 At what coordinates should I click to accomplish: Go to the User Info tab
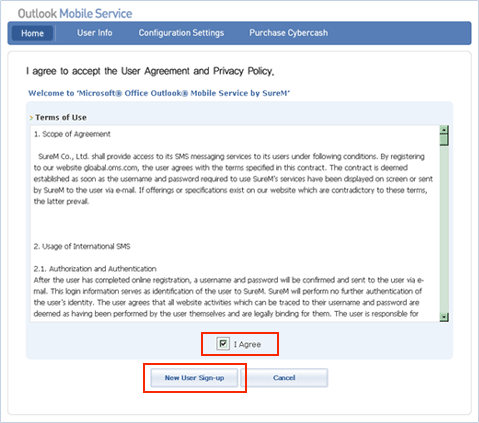(x=95, y=33)
